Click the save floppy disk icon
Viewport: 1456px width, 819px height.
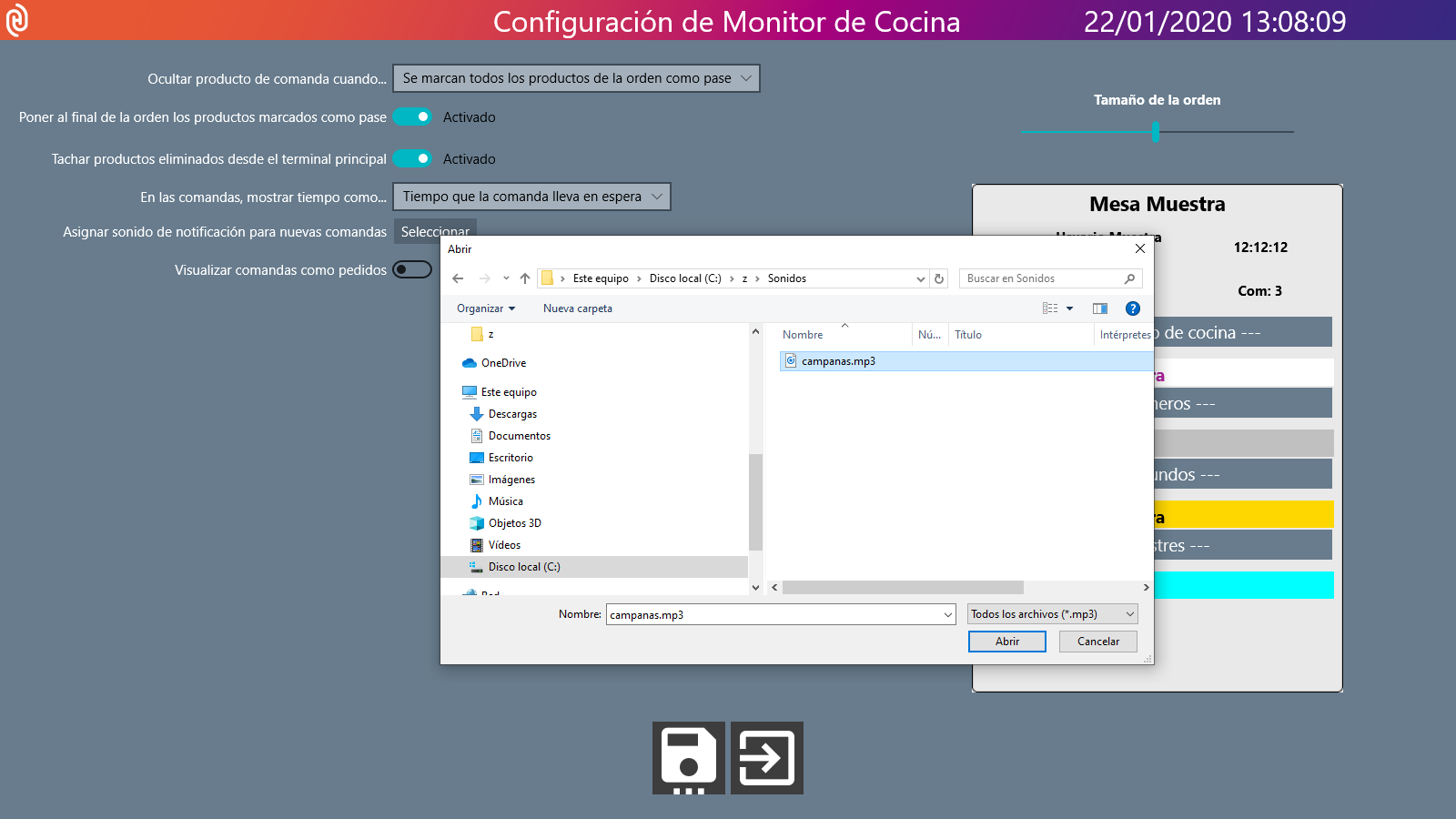(688, 758)
